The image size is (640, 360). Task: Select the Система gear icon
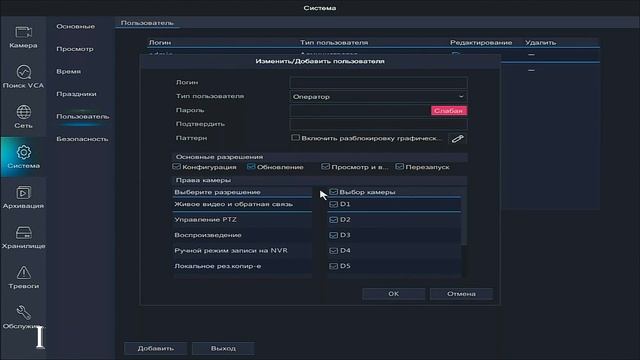(23, 152)
